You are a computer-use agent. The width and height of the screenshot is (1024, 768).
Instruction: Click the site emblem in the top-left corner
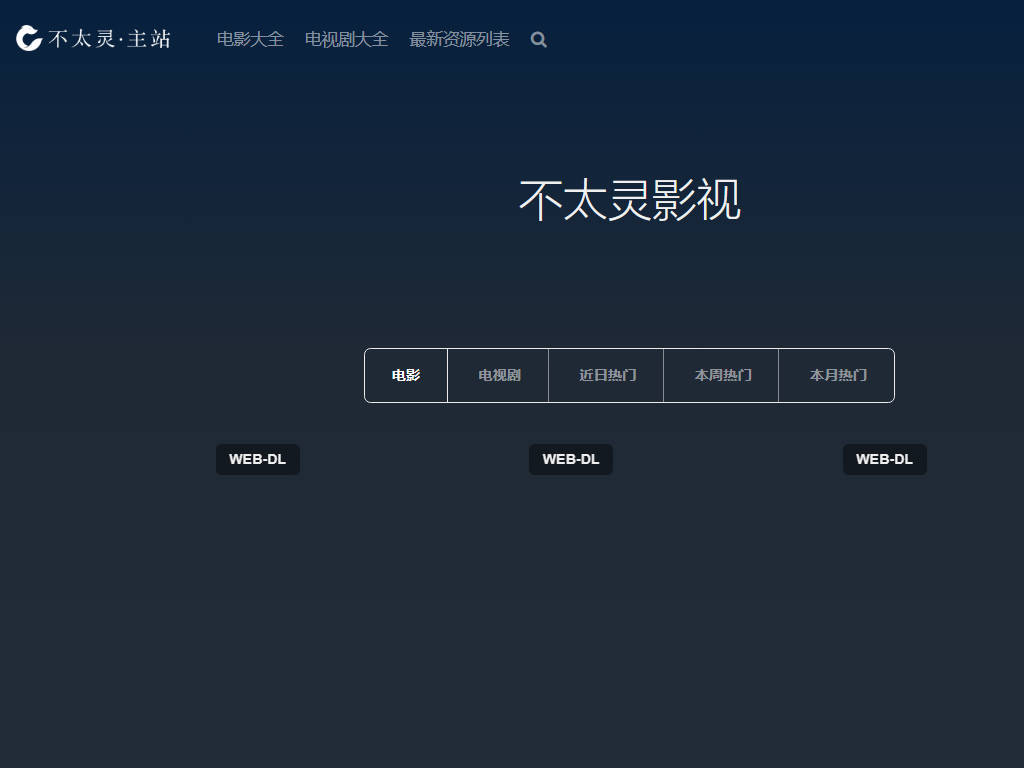(x=27, y=38)
